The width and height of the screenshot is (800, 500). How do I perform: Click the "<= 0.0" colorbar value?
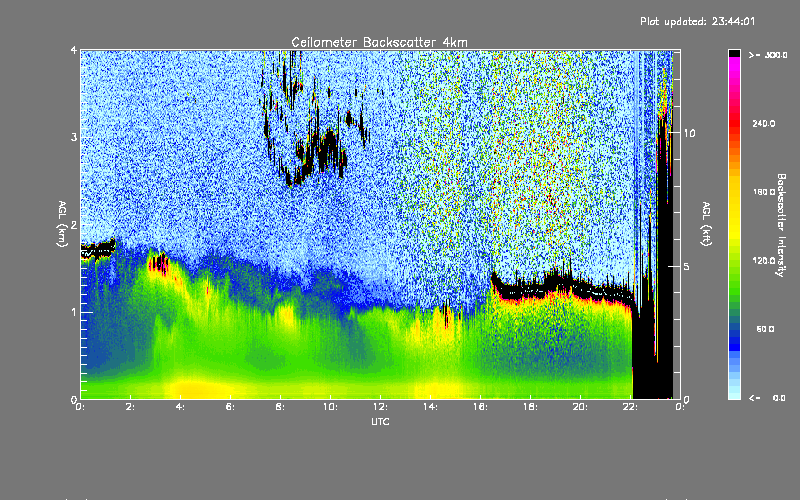(x=767, y=398)
